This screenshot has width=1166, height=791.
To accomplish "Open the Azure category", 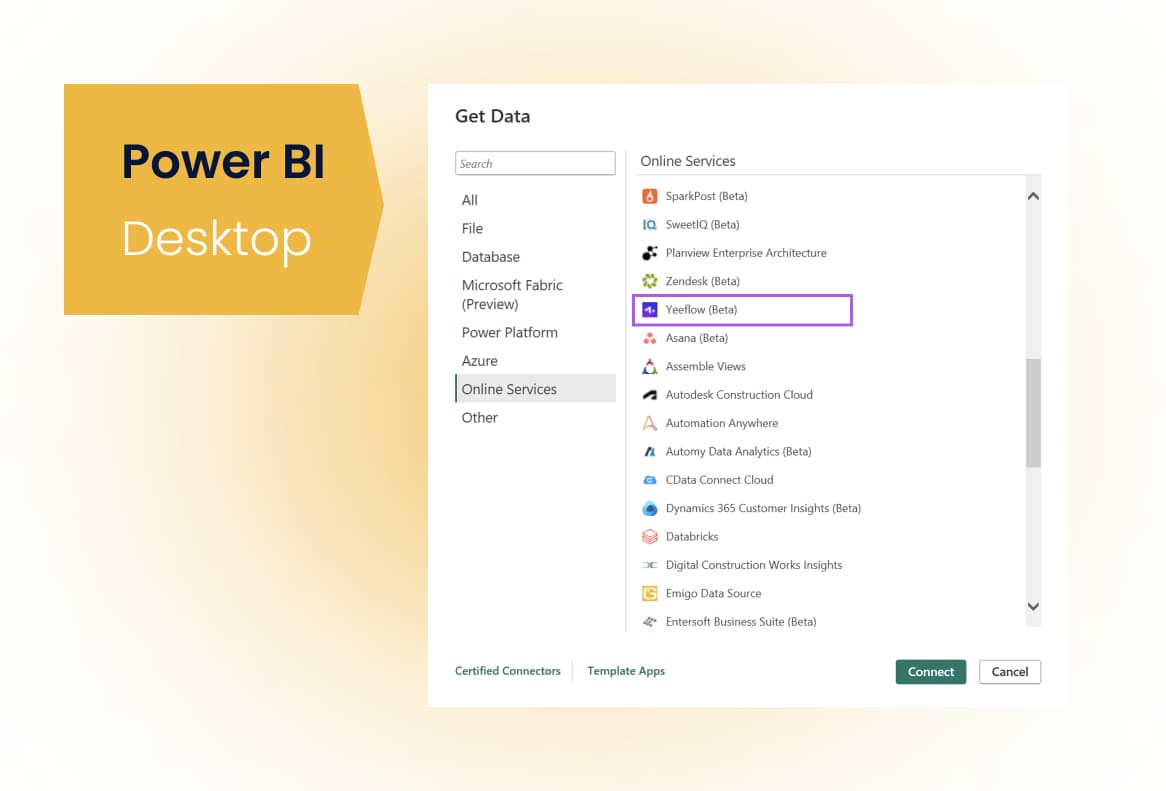I will (x=479, y=361).
